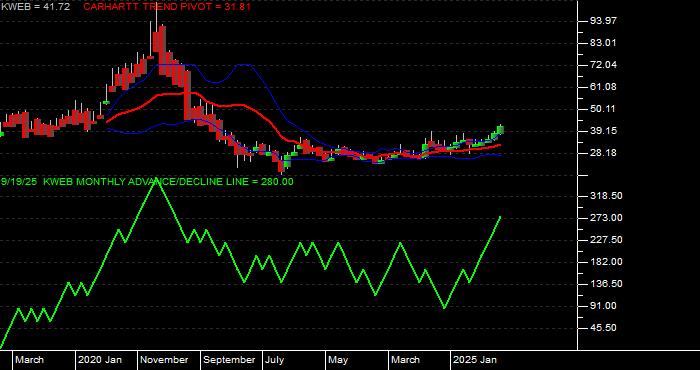Click the 39.15 price axis value
700x370 pixels.
point(603,131)
